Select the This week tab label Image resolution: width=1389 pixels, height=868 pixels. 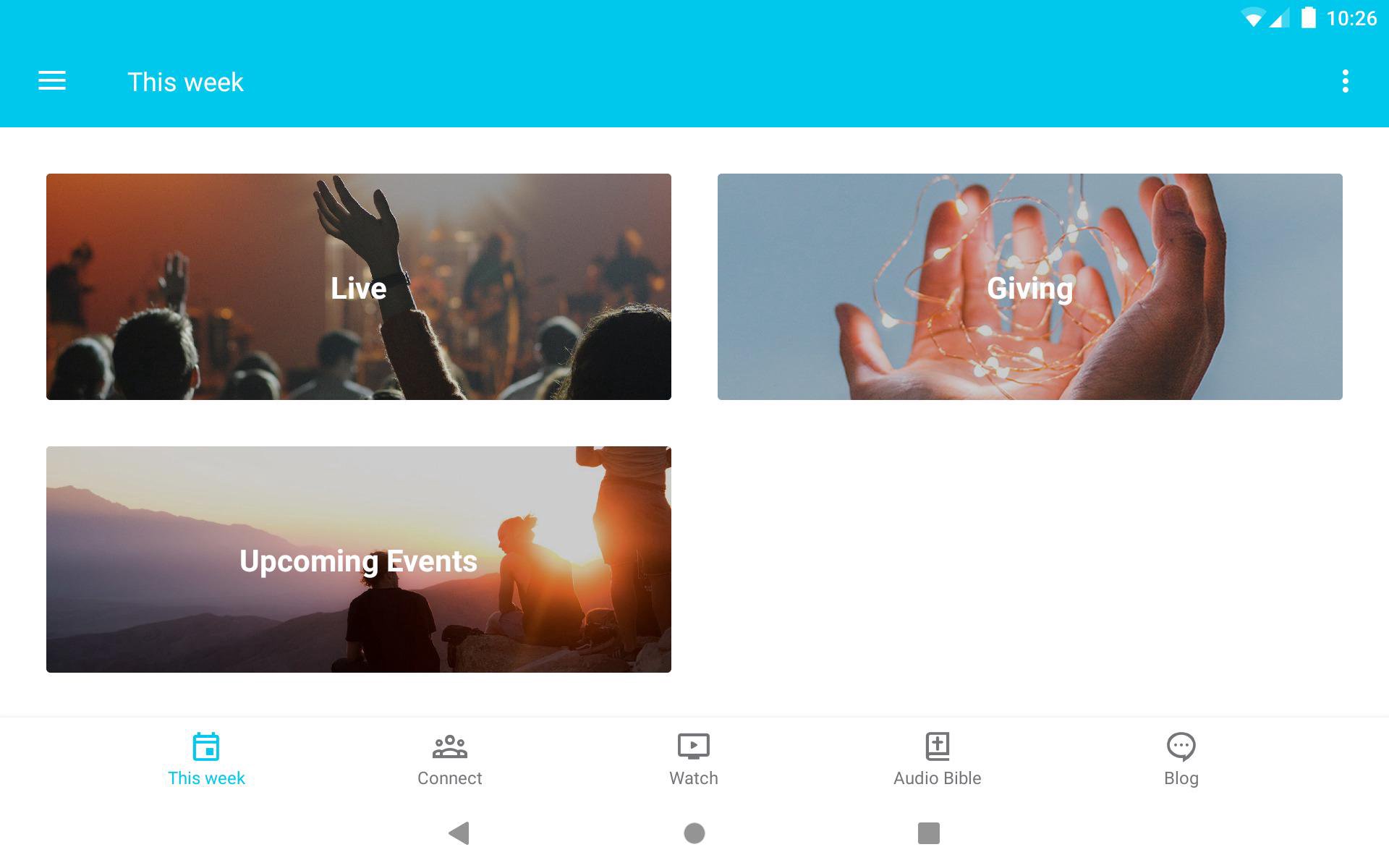(206, 778)
